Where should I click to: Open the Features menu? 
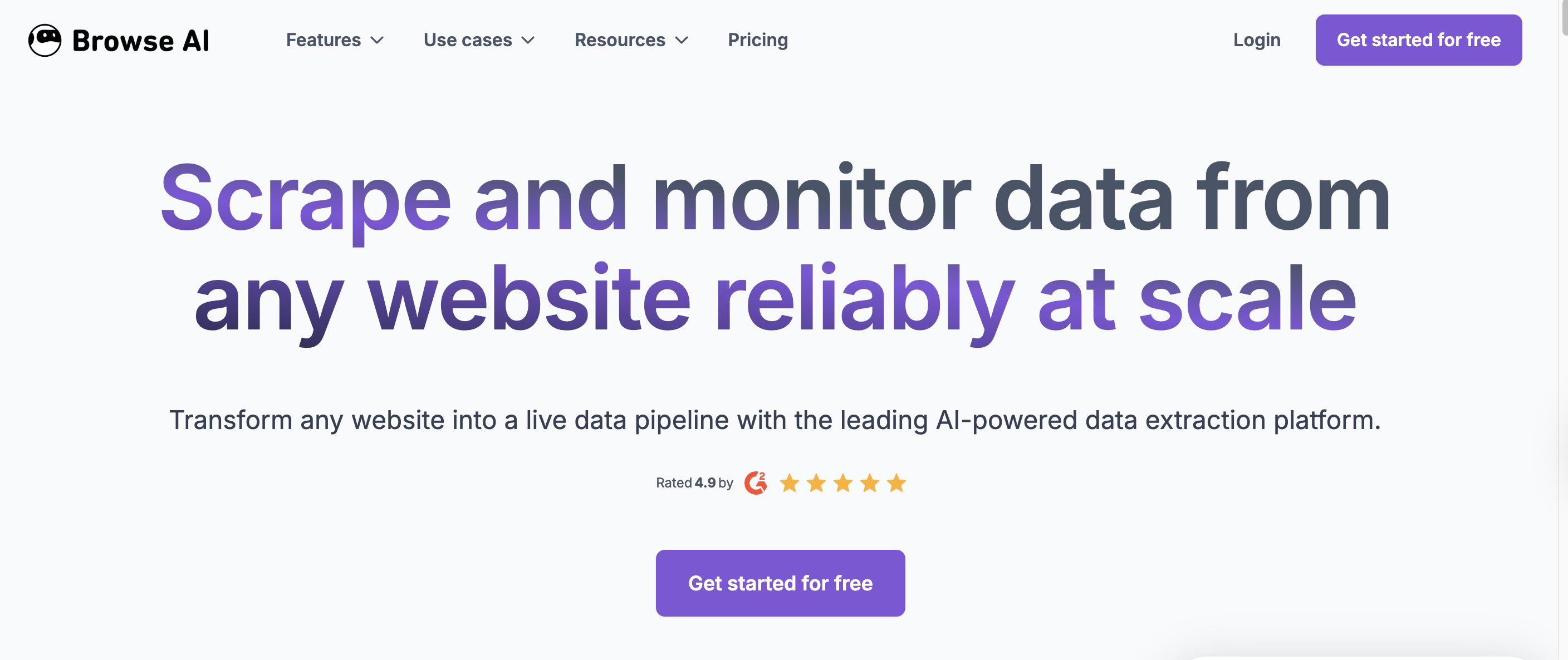click(323, 40)
